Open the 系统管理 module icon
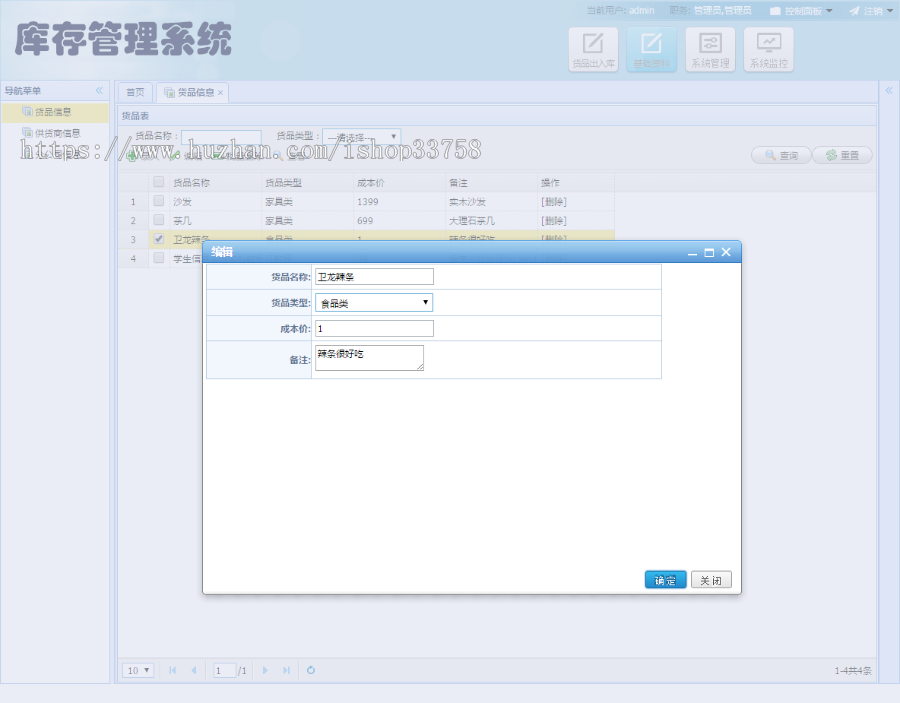Viewport: 900px width, 703px height. [x=710, y=48]
